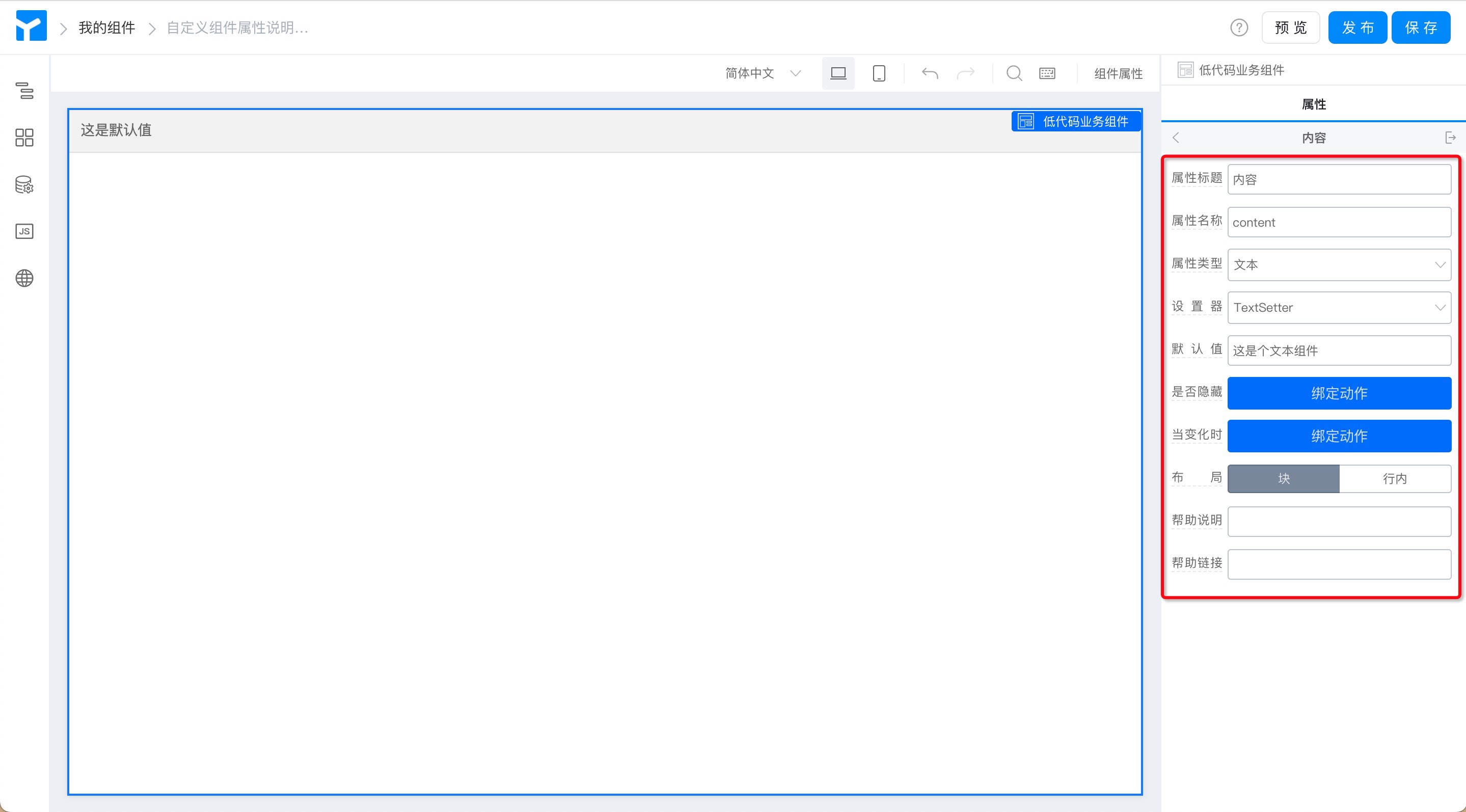Switch to the 属性 tab
The height and width of the screenshot is (812, 1466).
1314,104
